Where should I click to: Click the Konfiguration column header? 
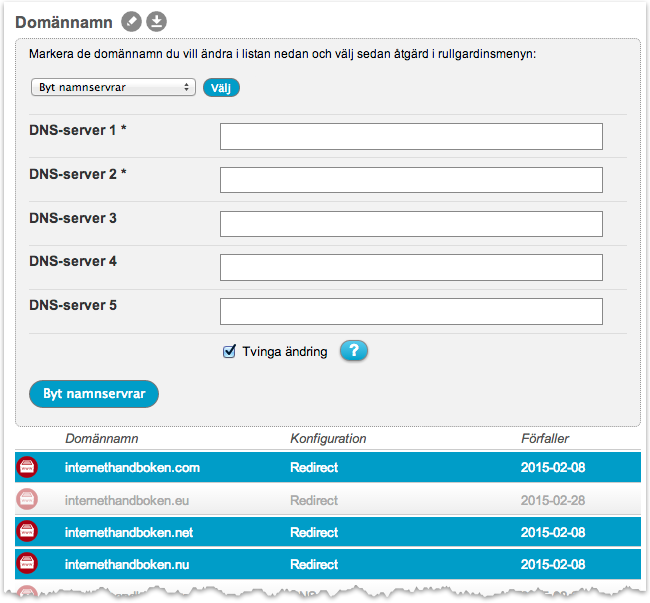(328, 438)
